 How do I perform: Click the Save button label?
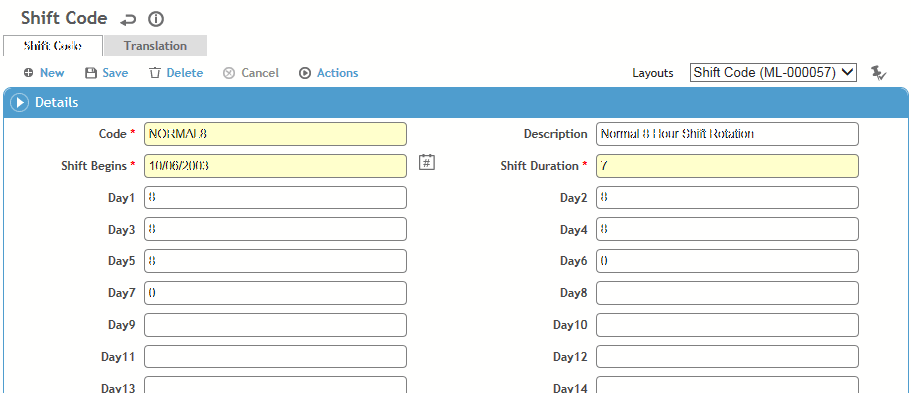click(x=115, y=73)
